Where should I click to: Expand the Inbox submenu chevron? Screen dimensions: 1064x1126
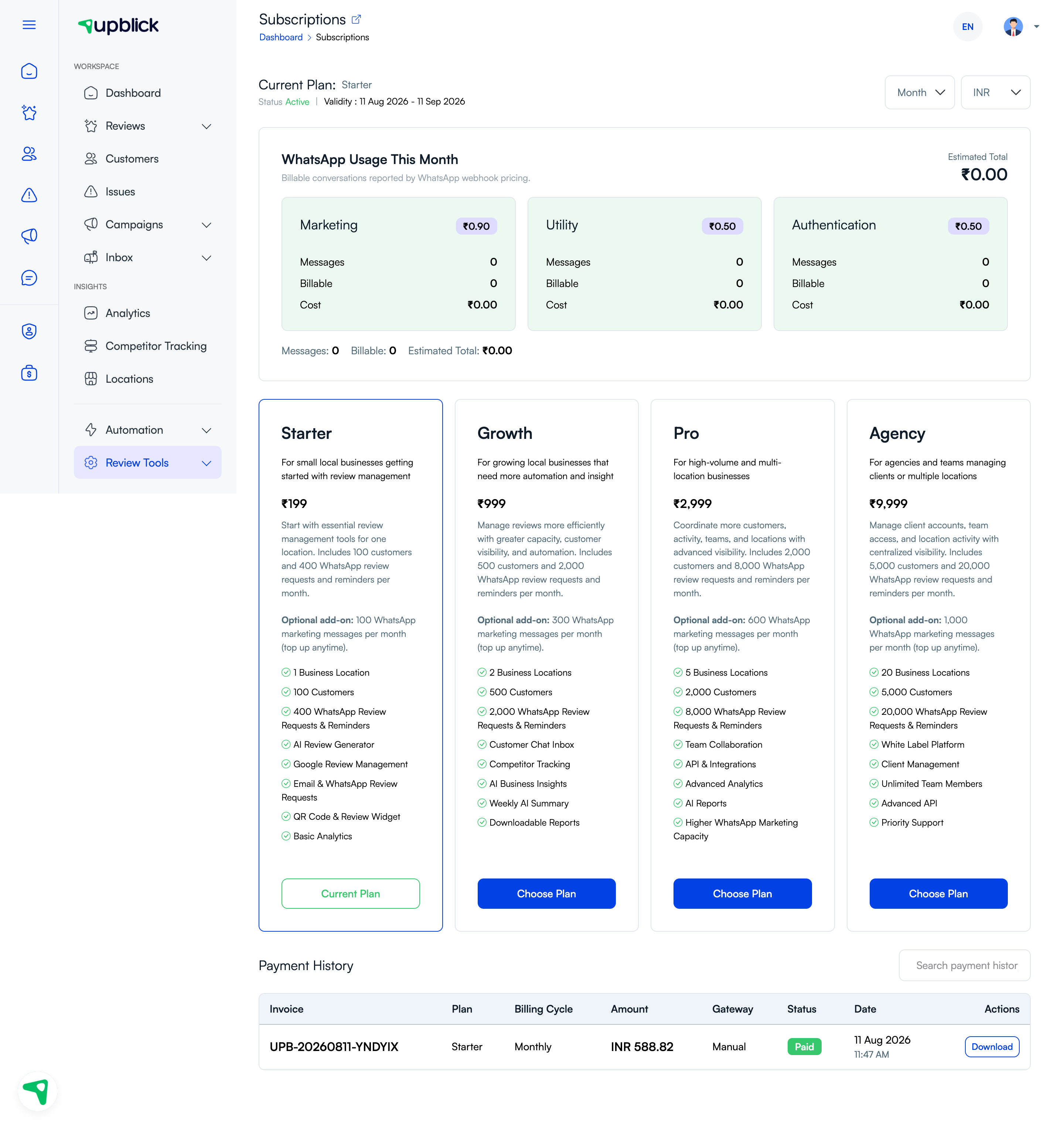tap(207, 258)
